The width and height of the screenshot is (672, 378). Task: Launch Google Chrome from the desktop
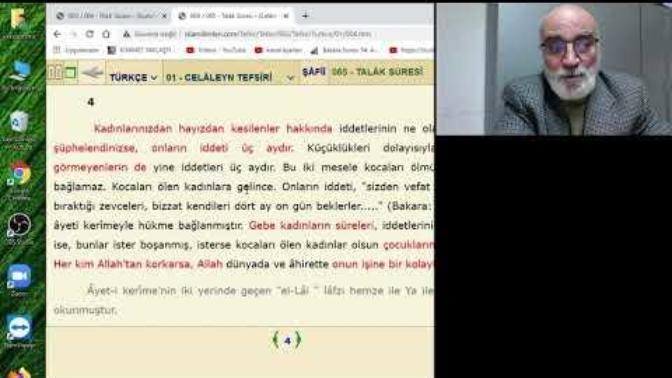[19, 174]
